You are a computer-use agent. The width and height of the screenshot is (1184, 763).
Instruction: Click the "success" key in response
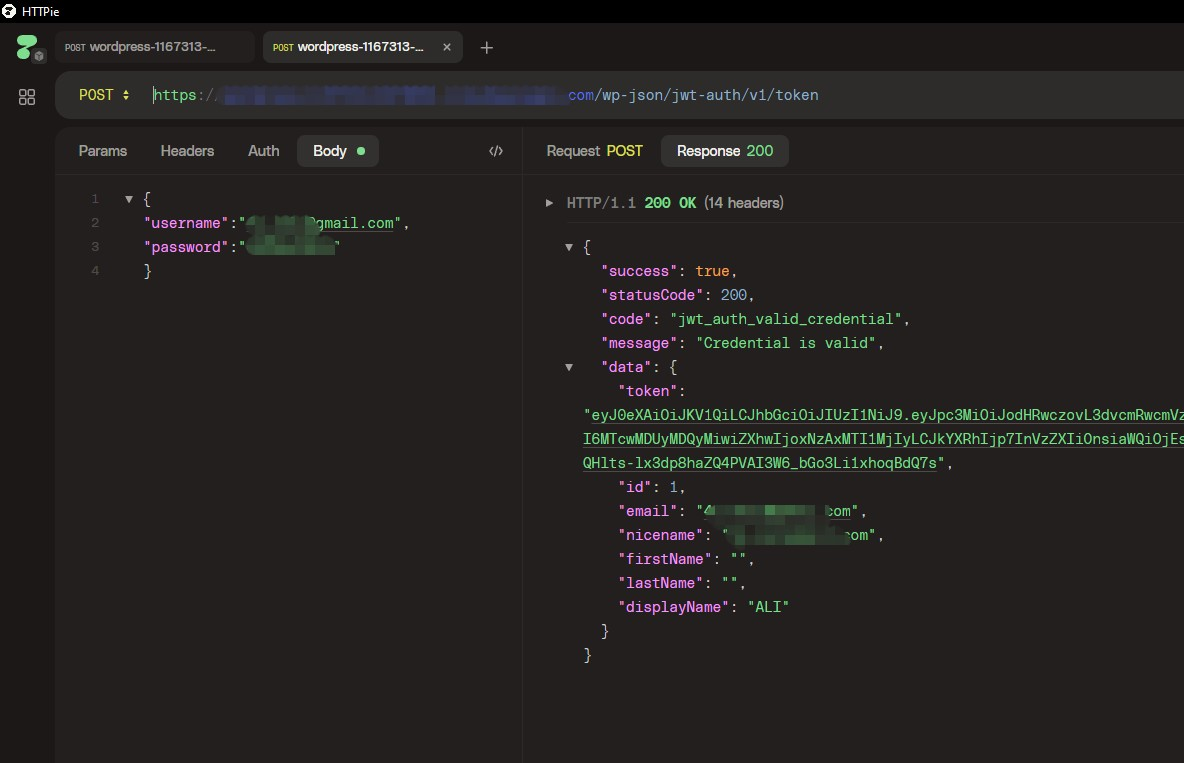(639, 271)
